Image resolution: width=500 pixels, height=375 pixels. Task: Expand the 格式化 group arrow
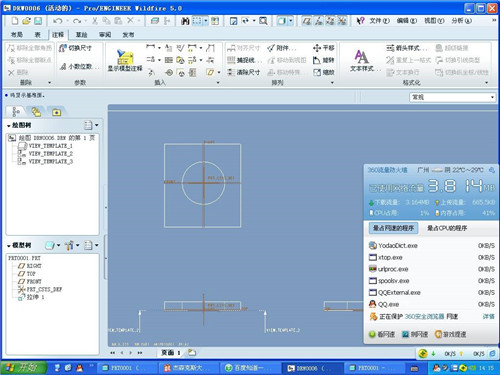click(x=487, y=82)
